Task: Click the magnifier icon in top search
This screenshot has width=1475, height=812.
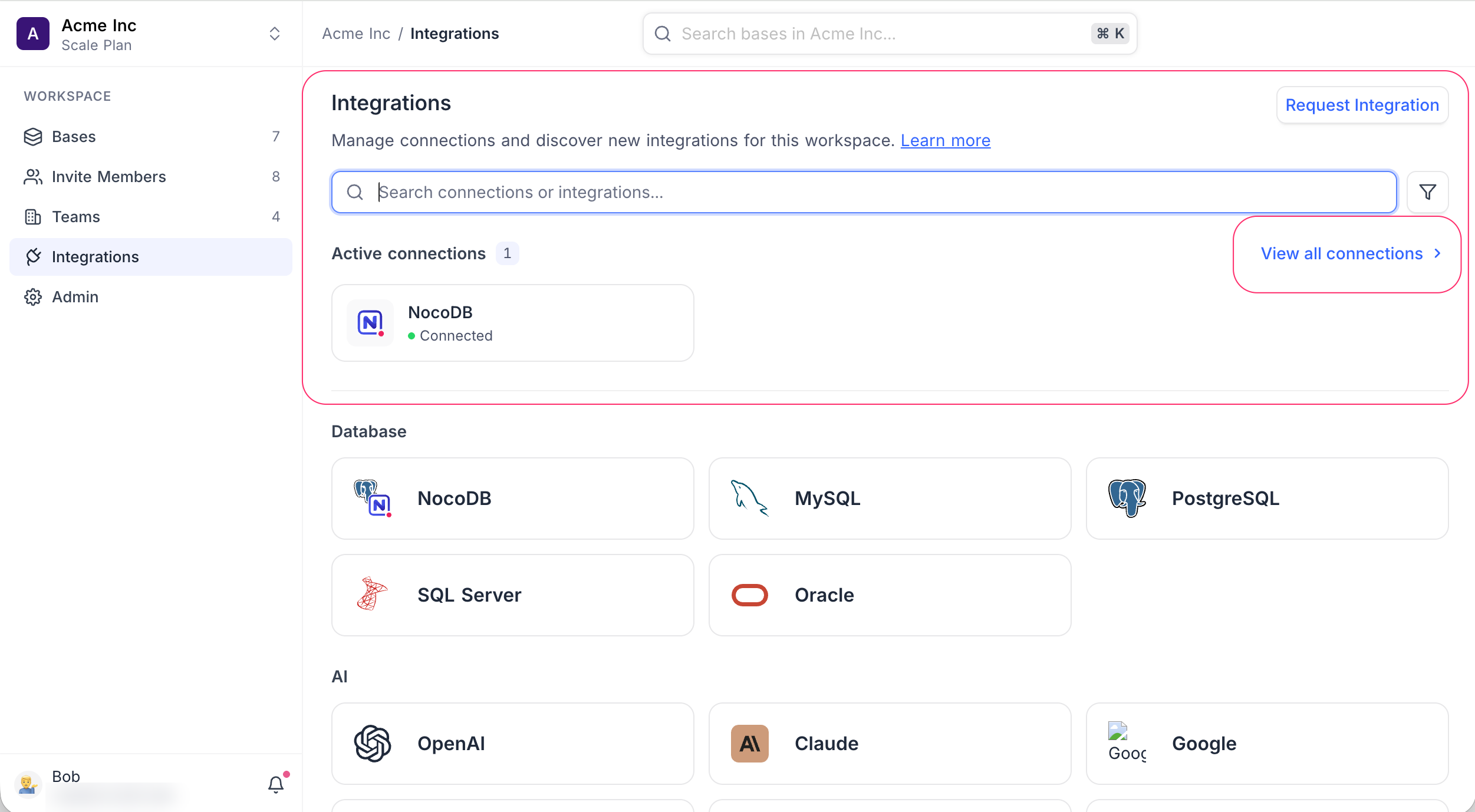Action: click(x=663, y=34)
